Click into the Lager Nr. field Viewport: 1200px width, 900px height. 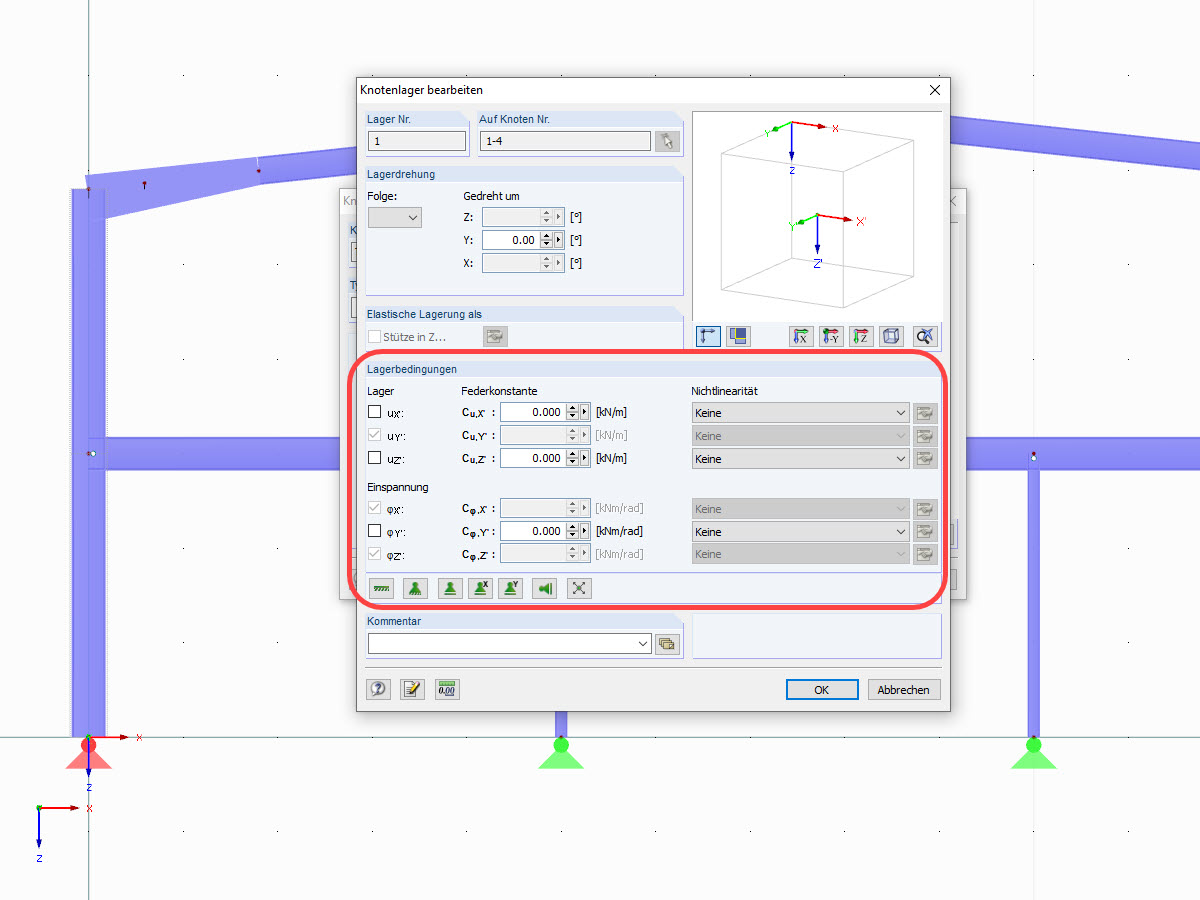pyautogui.click(x=417, y=142)
